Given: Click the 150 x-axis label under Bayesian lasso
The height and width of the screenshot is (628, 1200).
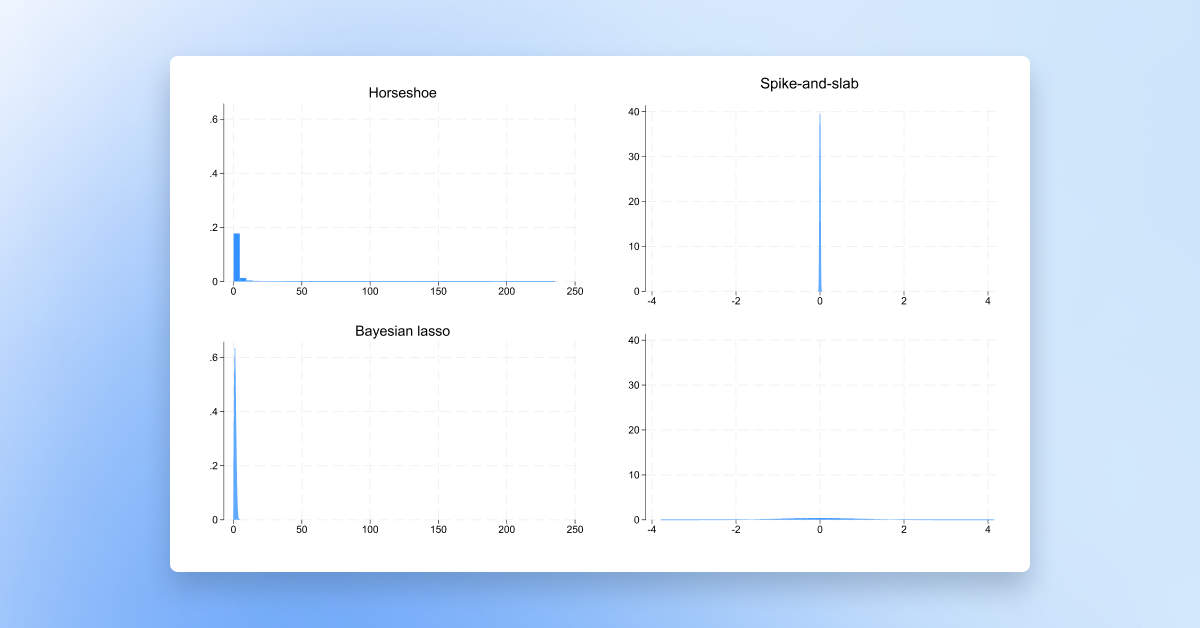Looking at the screenshot, I should 438,529.
